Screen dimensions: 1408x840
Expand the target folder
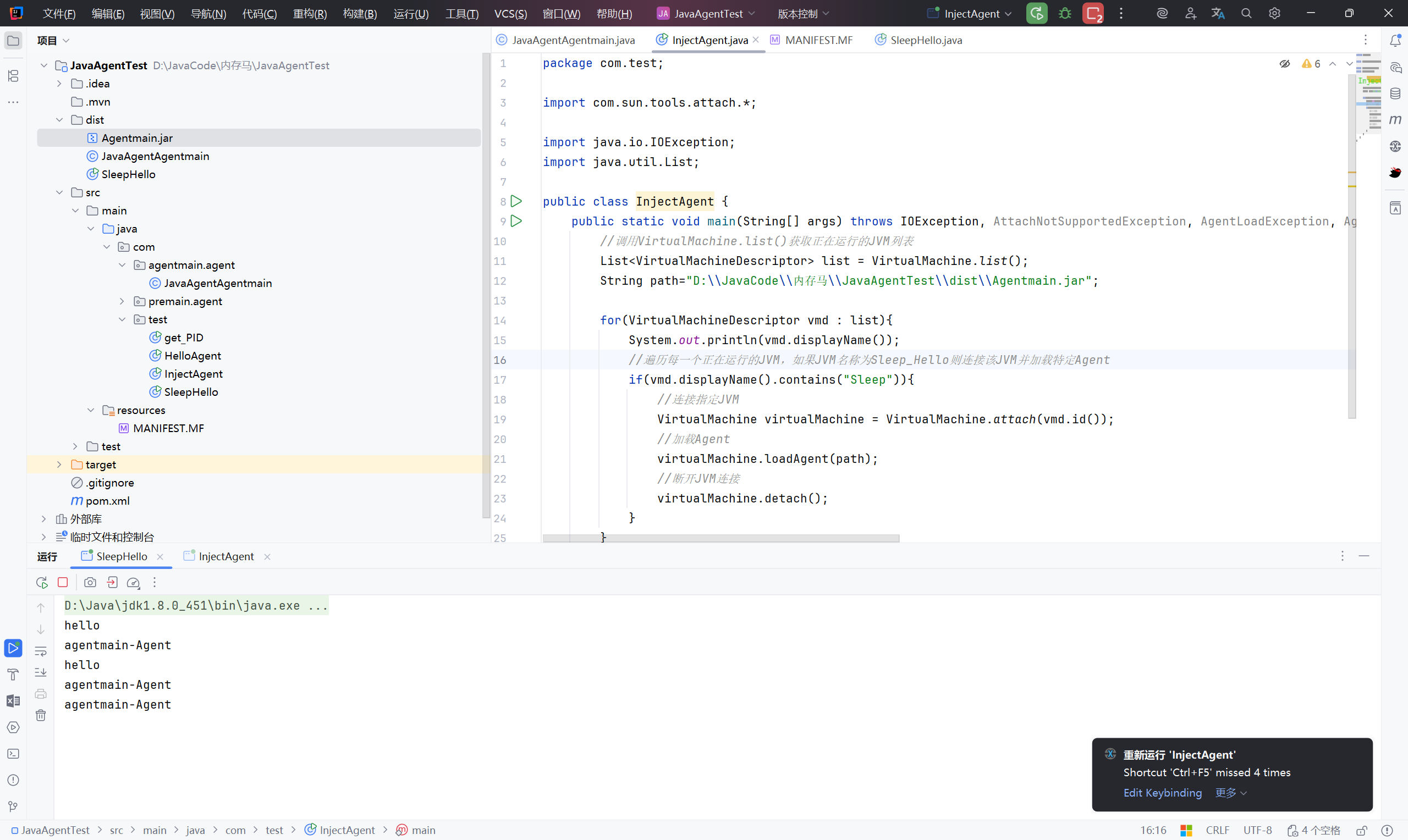click(59, 465)
